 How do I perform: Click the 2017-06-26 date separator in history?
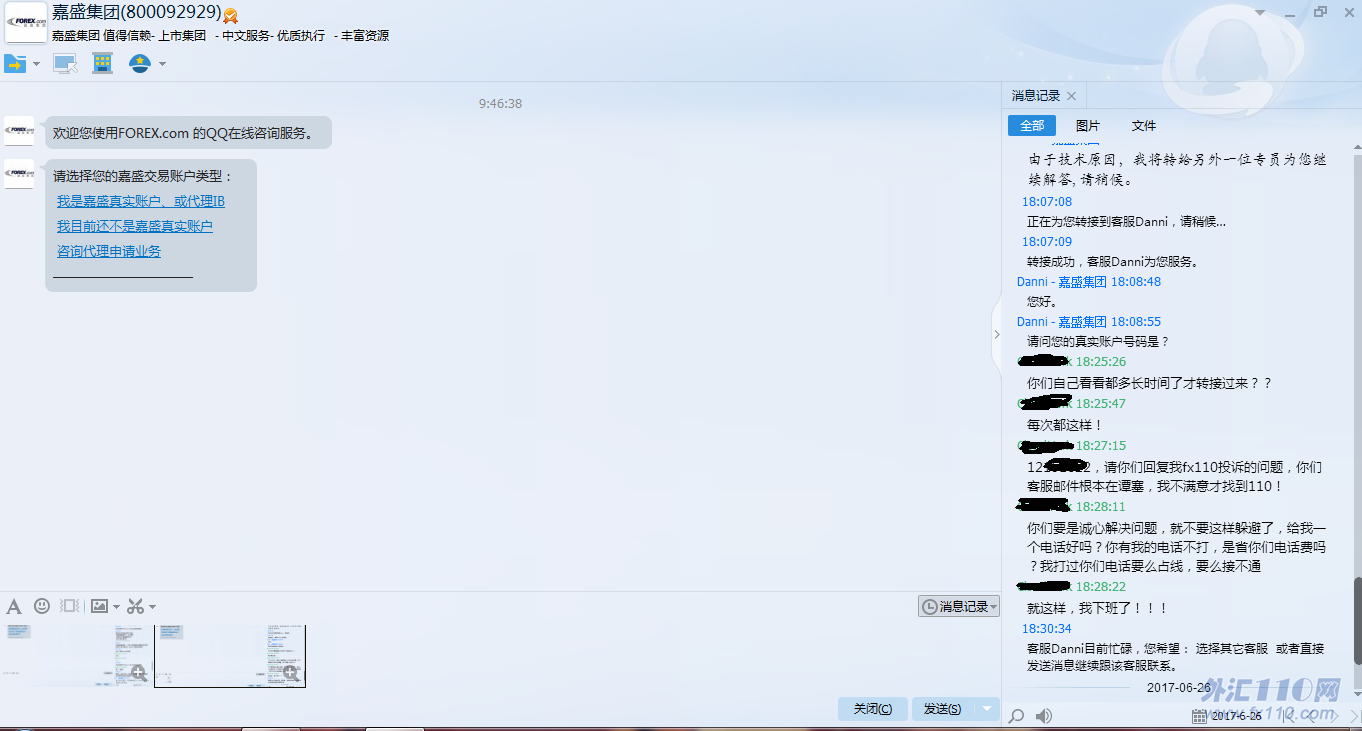(1179, 687)
